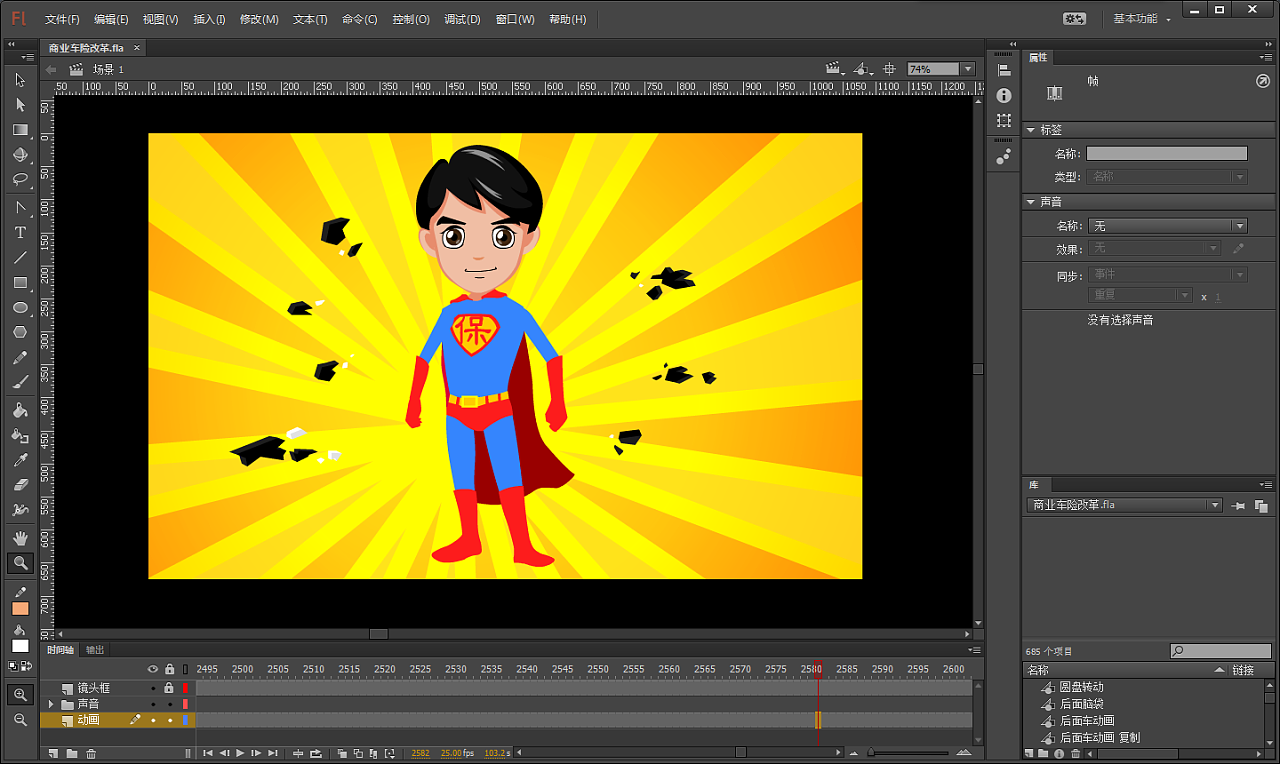Activate the 3D Rotation tool
The height and width of the screenshot is (764, 1280).
[20, 155]
